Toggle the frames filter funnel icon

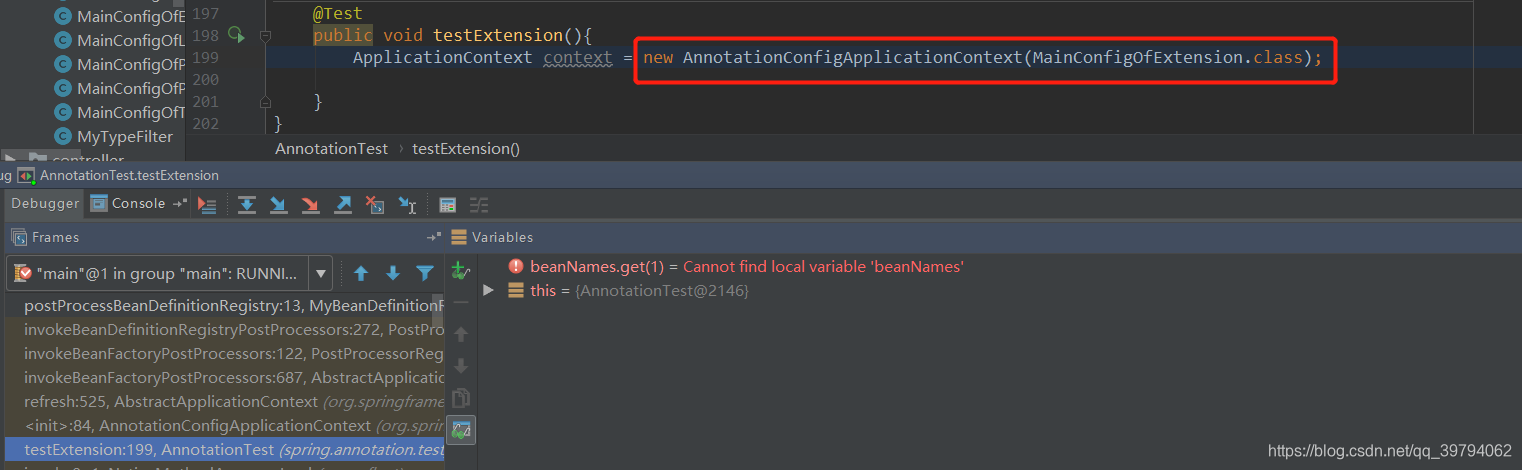425,273
